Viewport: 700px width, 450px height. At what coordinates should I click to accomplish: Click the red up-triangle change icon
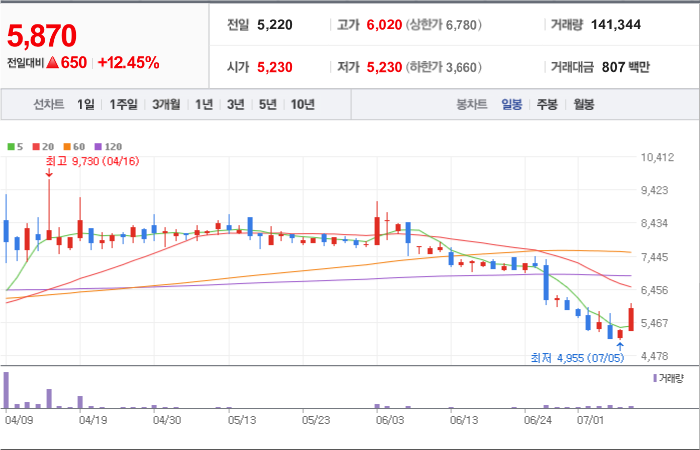[53, 63]
